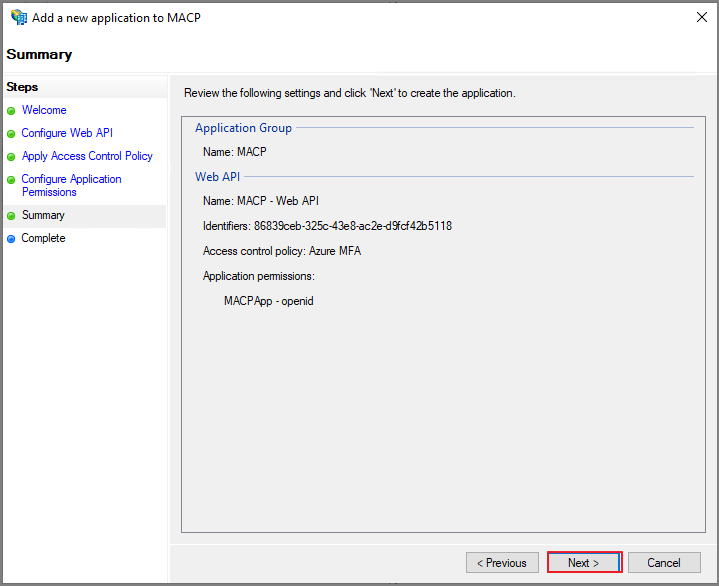This screenshot has height=586, width=719.
Task: Go back with the Previous button
Action: (x=502, y=562)
